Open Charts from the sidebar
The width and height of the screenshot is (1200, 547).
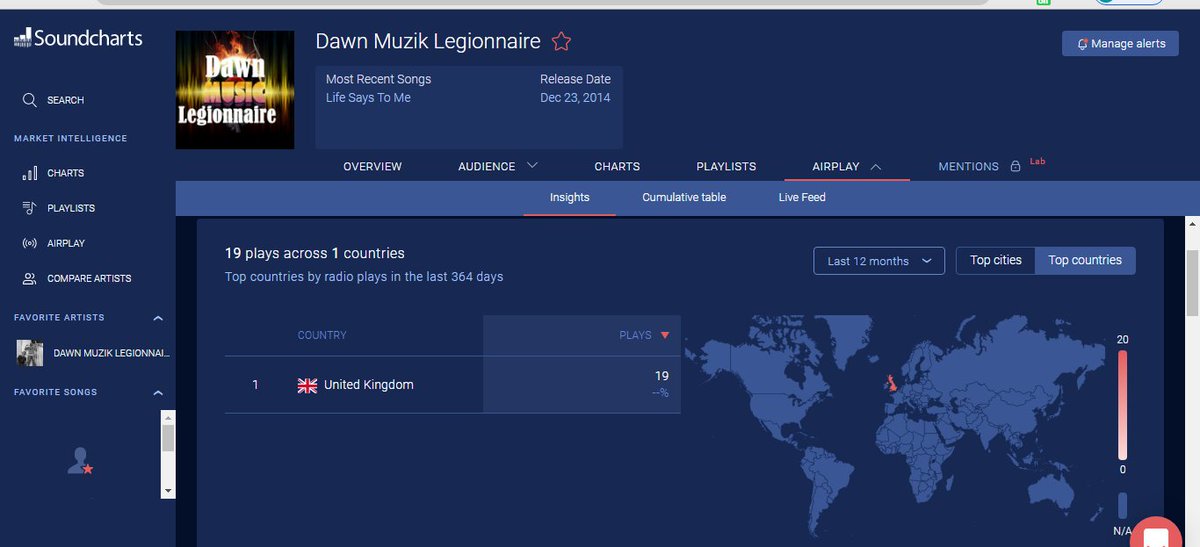(x=66, y=173)
